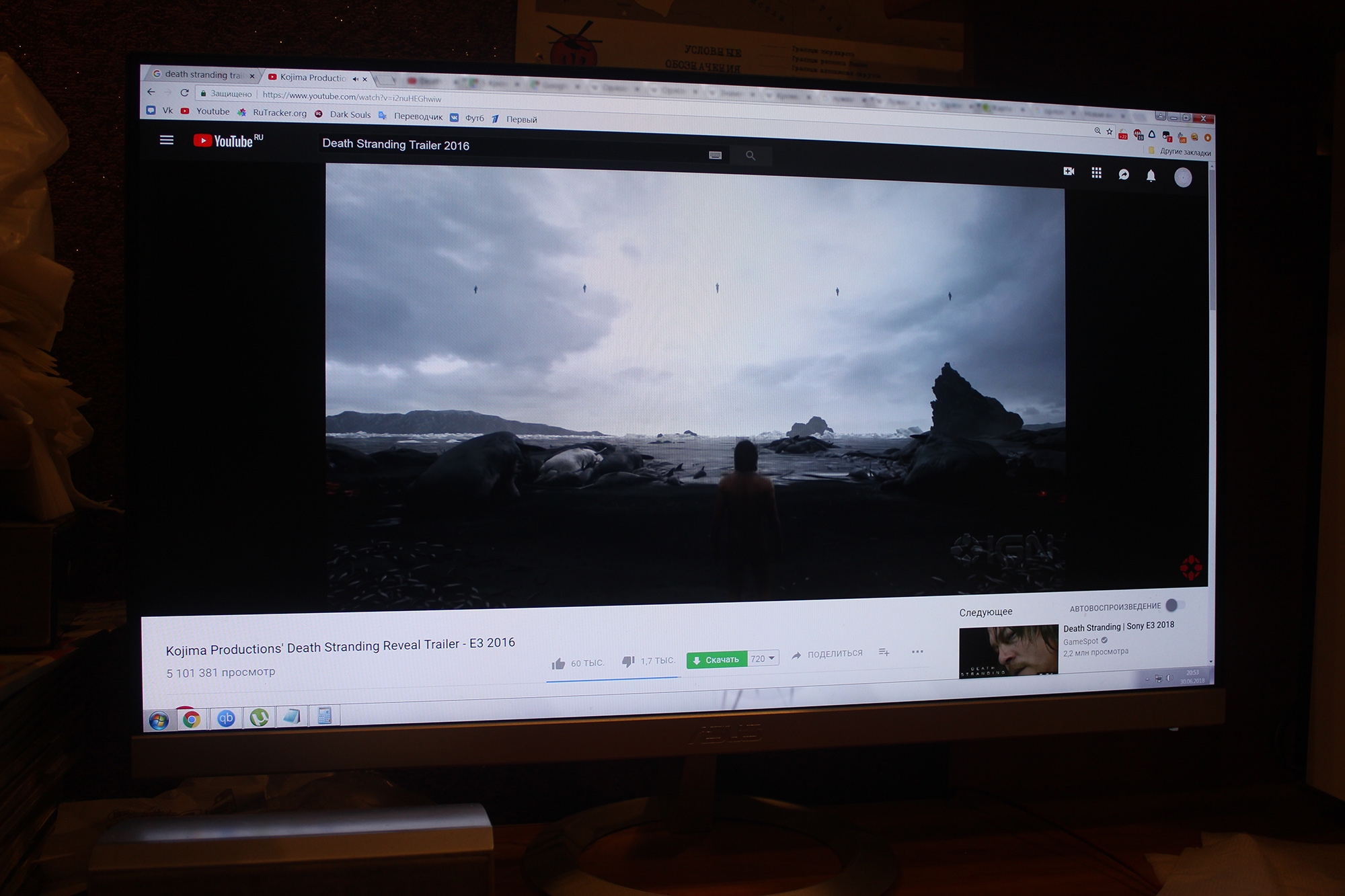Open Chrome from the Windows taskbar

(192, 719)
